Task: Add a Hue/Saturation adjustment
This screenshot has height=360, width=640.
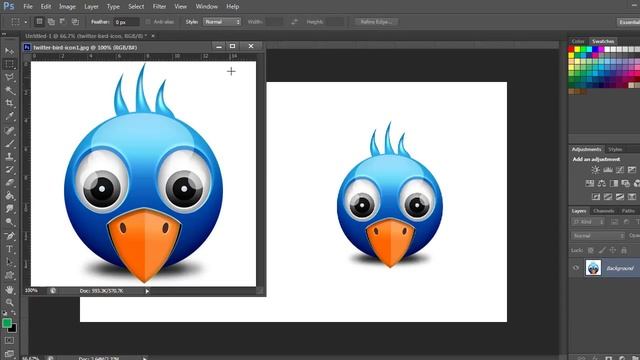Action: tap(590, 183)
